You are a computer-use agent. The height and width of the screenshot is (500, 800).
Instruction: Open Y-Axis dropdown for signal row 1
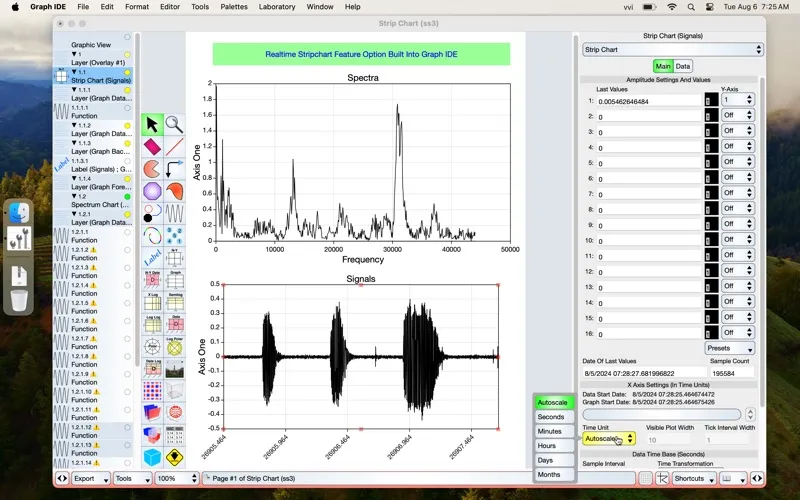point(737,100)
